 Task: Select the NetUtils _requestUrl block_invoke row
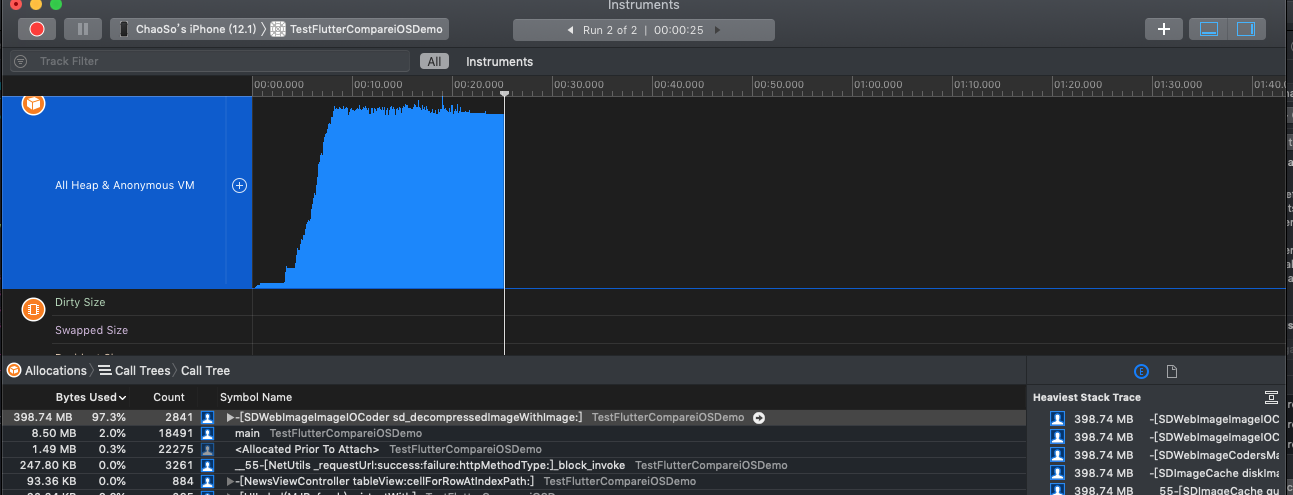(x=513, y=465)
